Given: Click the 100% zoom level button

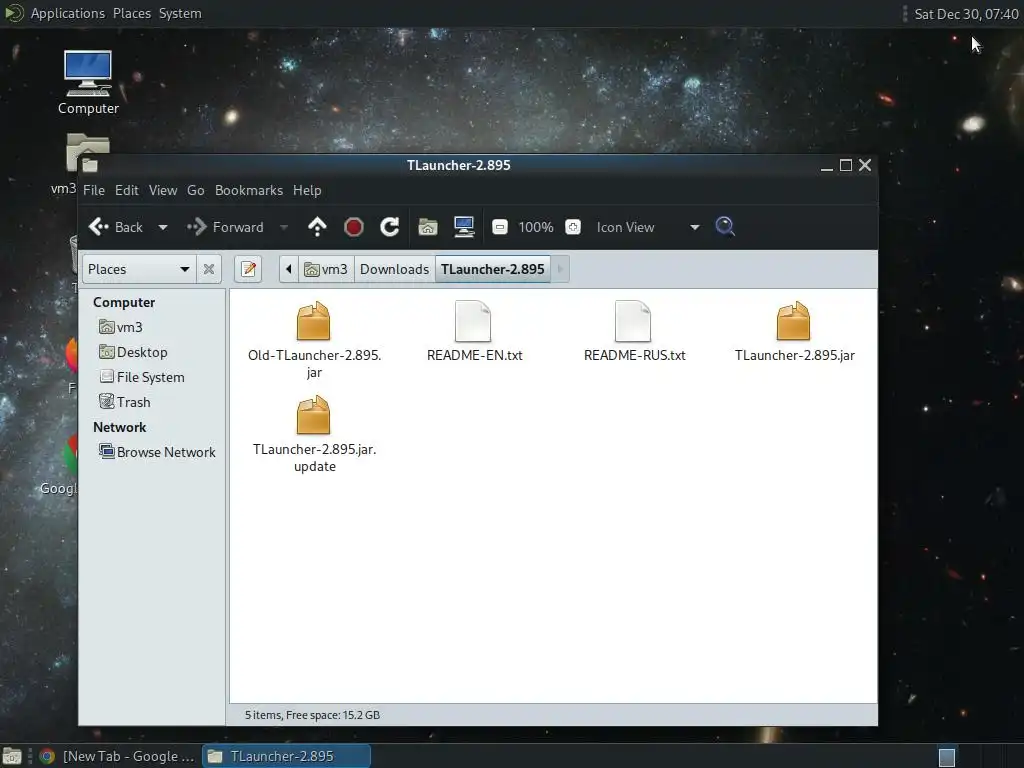Looking at the screenshot, I should tap(536, 227).
